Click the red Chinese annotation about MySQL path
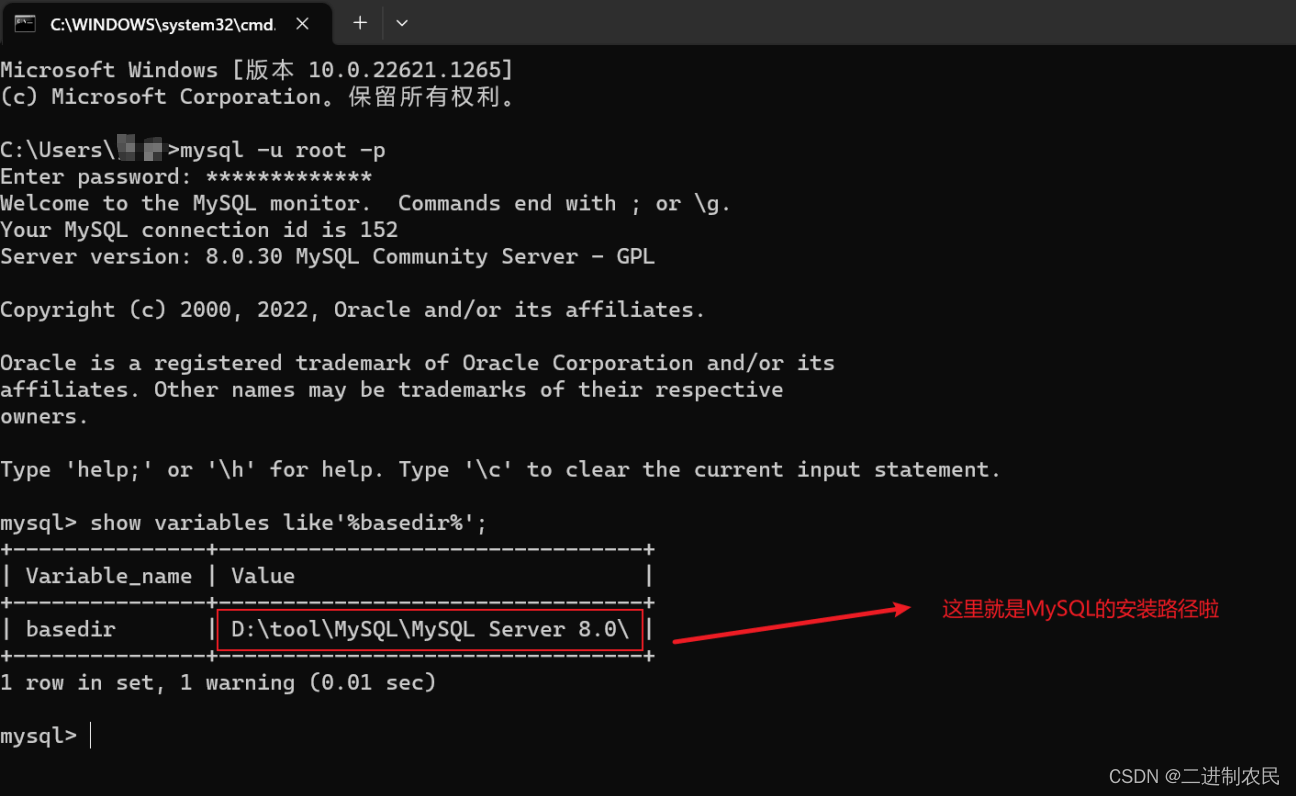Screen dimensions: 1296x796 1080,609
